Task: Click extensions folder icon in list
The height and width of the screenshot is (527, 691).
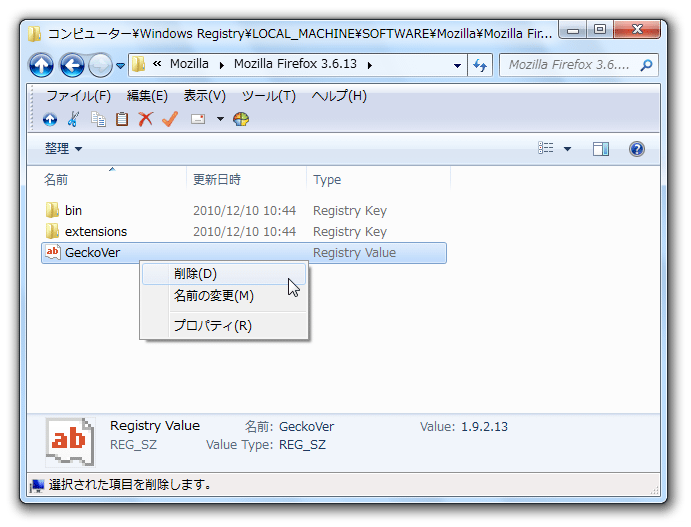Action: [52, 231]
